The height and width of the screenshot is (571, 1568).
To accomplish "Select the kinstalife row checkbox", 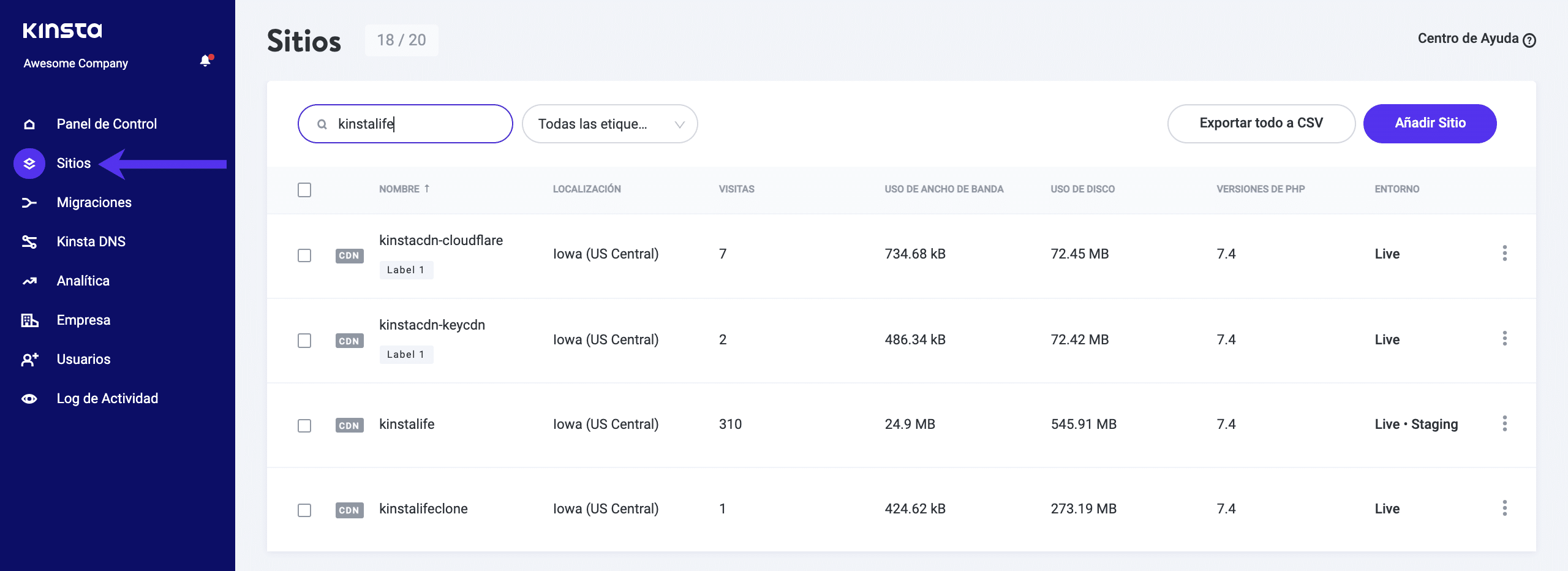I will tap(304, 425).
